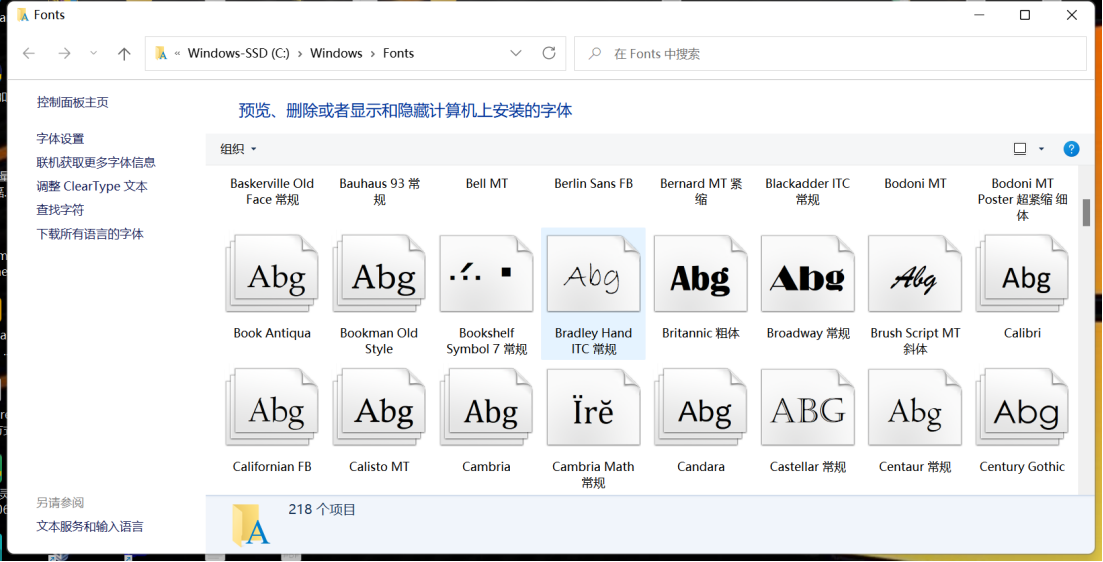Viewport: 1103px width, 562px height.
Task: Open 联机获取更多字体信息 link
Action: (96, 162)
